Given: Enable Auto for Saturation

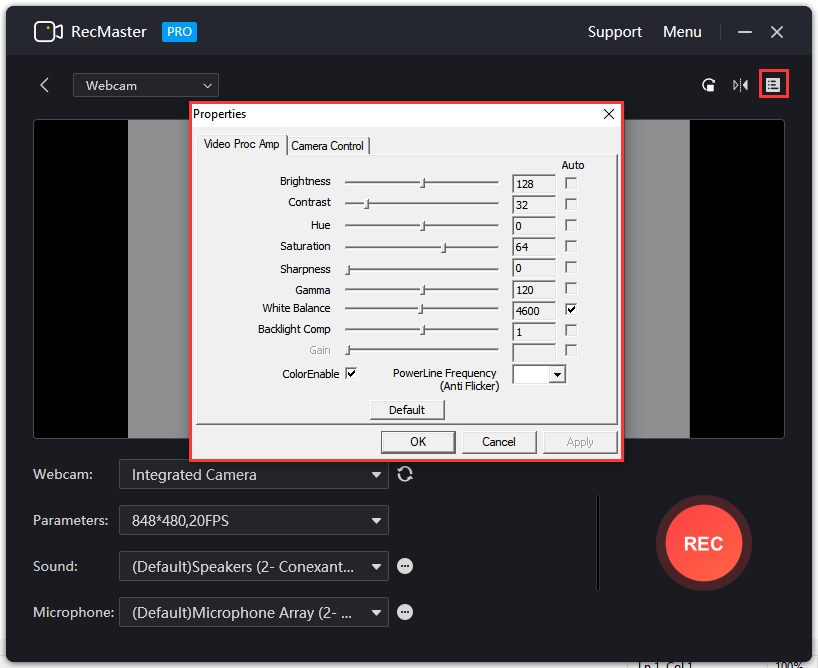Looking at the screenshot, I should click(571, 246).
